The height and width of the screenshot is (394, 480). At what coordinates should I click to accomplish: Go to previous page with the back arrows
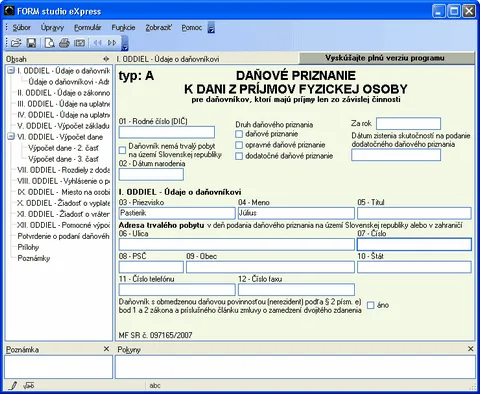[98, 43]
